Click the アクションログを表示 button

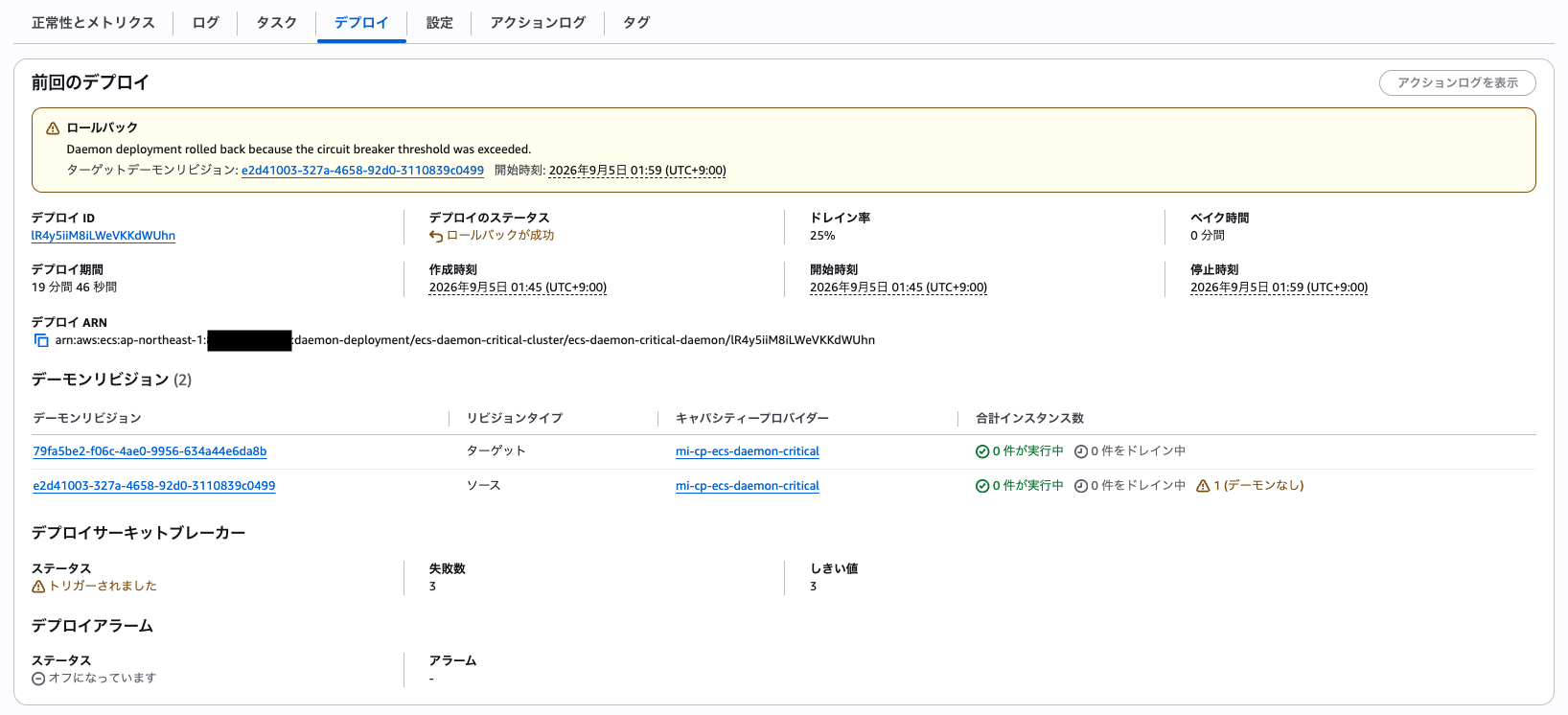point(1457,82)
